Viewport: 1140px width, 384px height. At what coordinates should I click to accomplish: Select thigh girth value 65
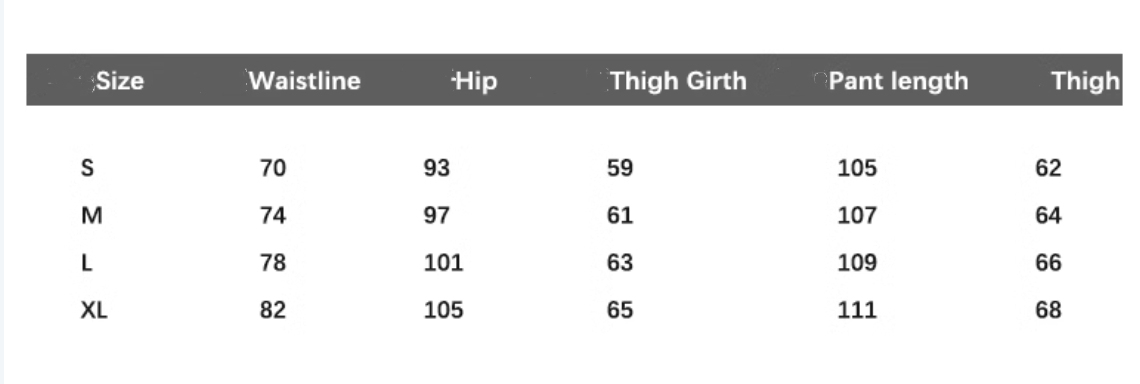pyautogui.click(x=620, y=311)
